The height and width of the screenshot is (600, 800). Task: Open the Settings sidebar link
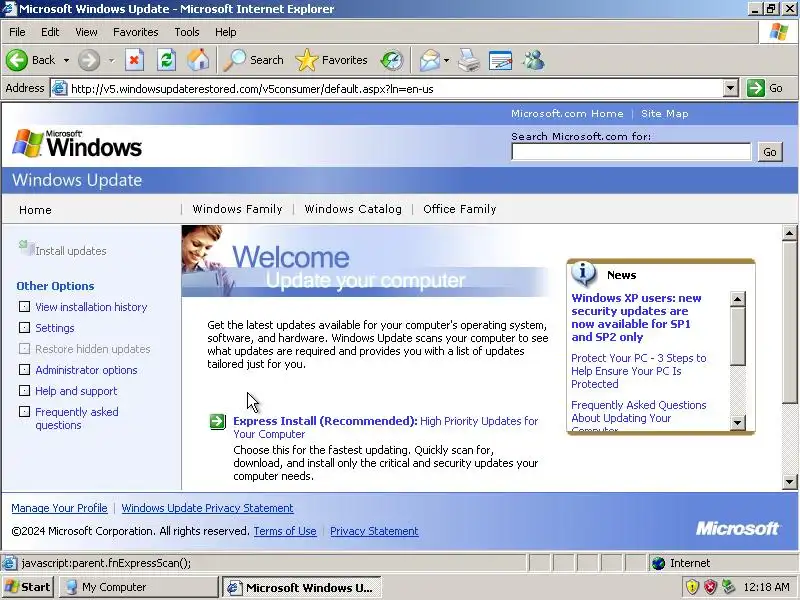[x=55, y=328]
